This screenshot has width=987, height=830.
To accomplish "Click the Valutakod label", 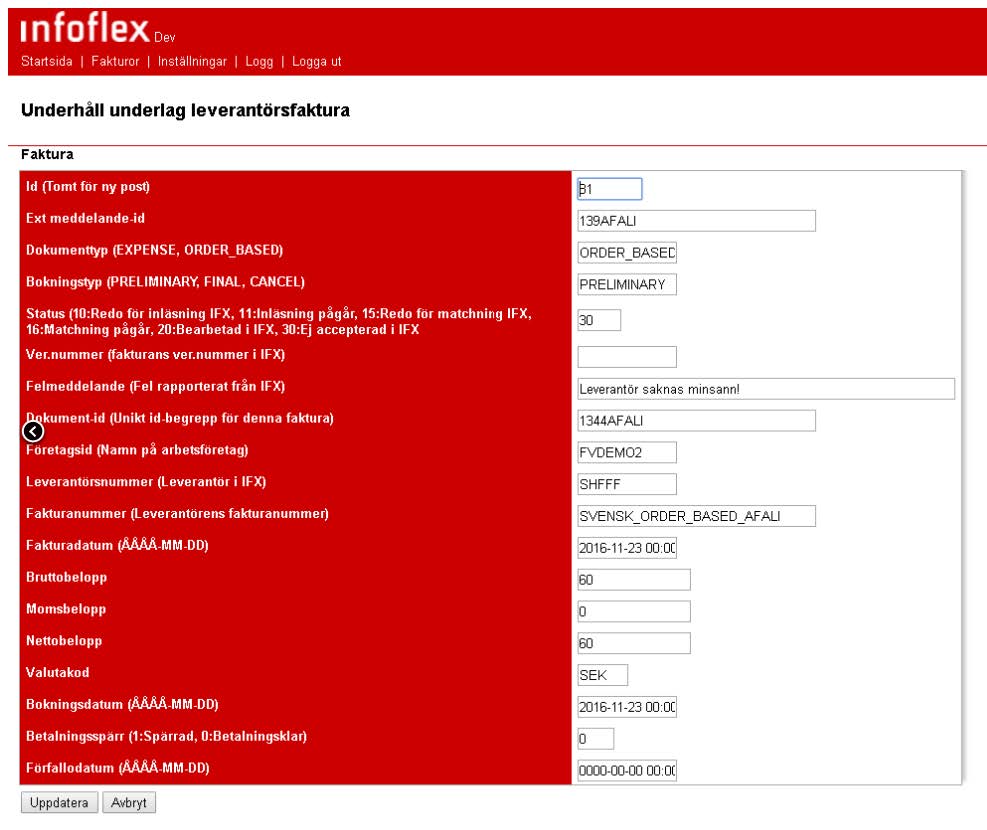I will coord(57,673).
